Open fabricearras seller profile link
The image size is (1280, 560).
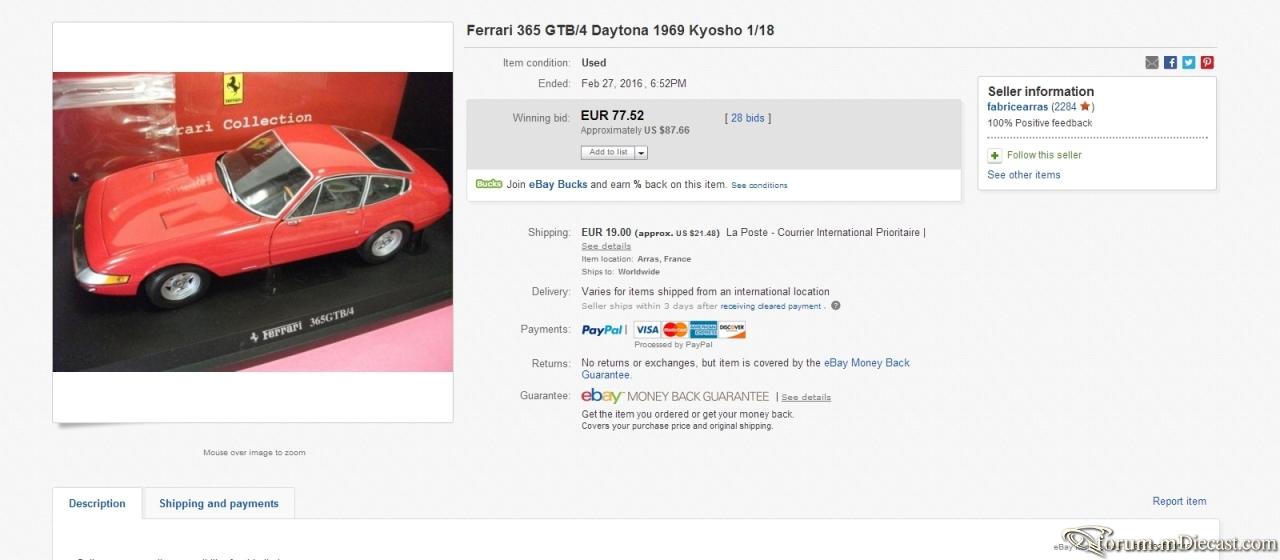tap(1018, 106)
